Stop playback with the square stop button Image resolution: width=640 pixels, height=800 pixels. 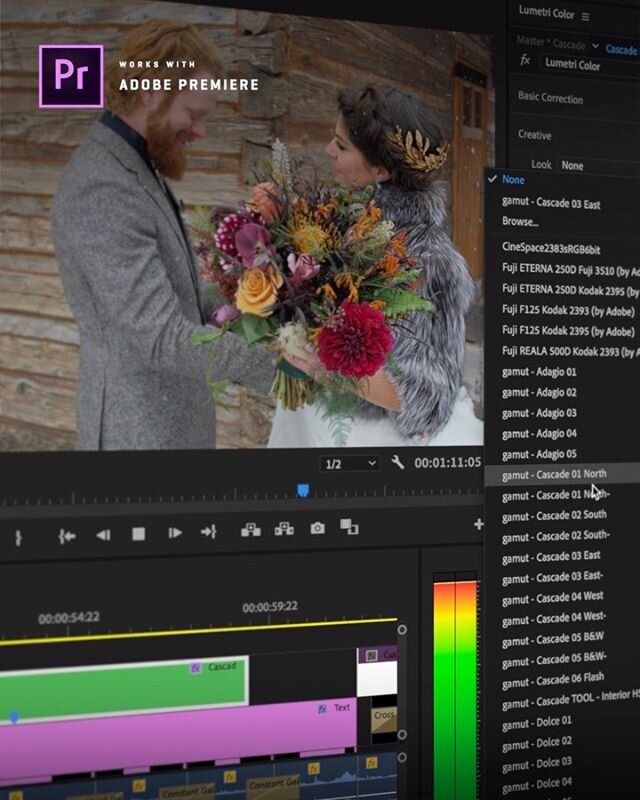point(138,534)
